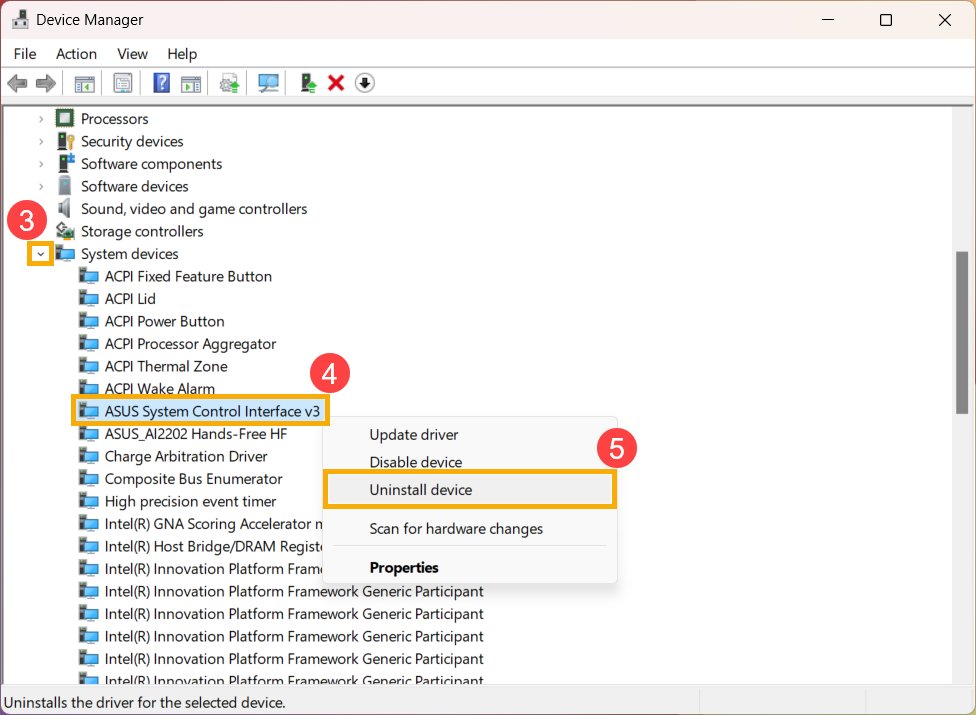Click the Show/Hide Console Tree icon
The image size is (976, 715).
[85, 83]
